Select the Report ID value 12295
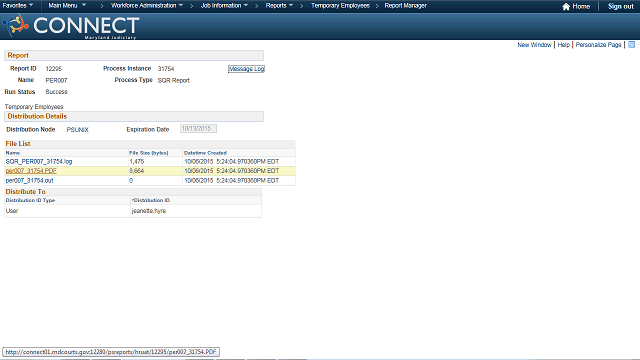Viewport: 640px width, 360px height. [x=53, y=69]
